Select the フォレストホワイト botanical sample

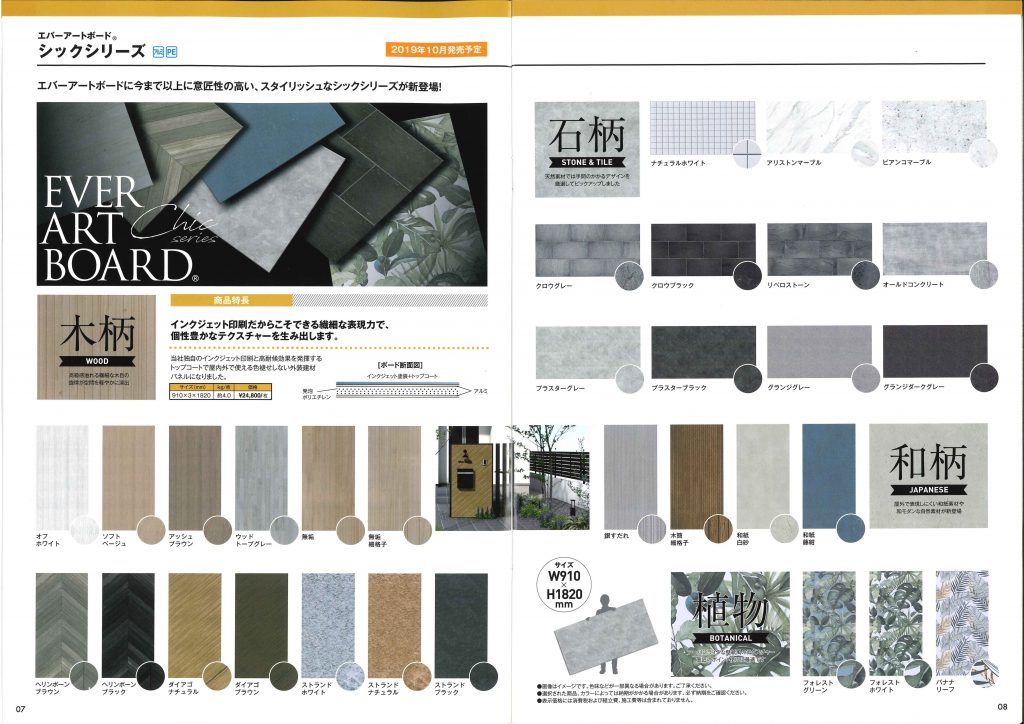895,623
